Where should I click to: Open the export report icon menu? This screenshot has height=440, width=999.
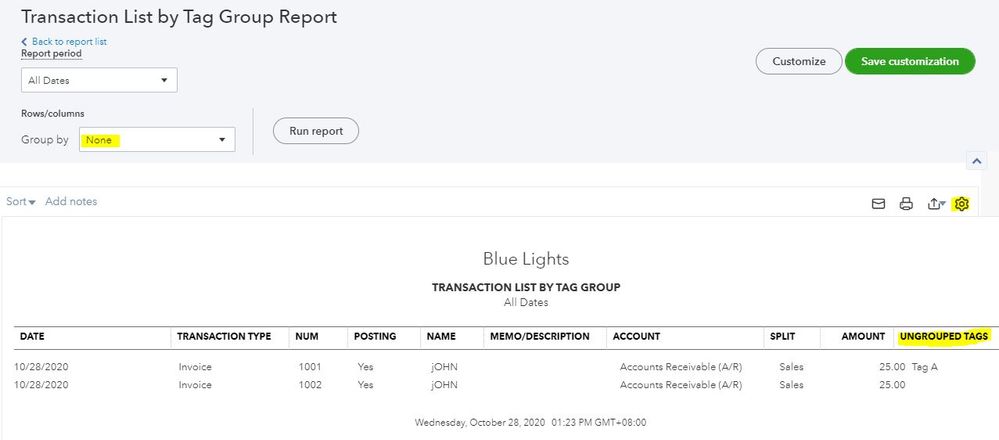pyautogui.click(x=935, y=204)
